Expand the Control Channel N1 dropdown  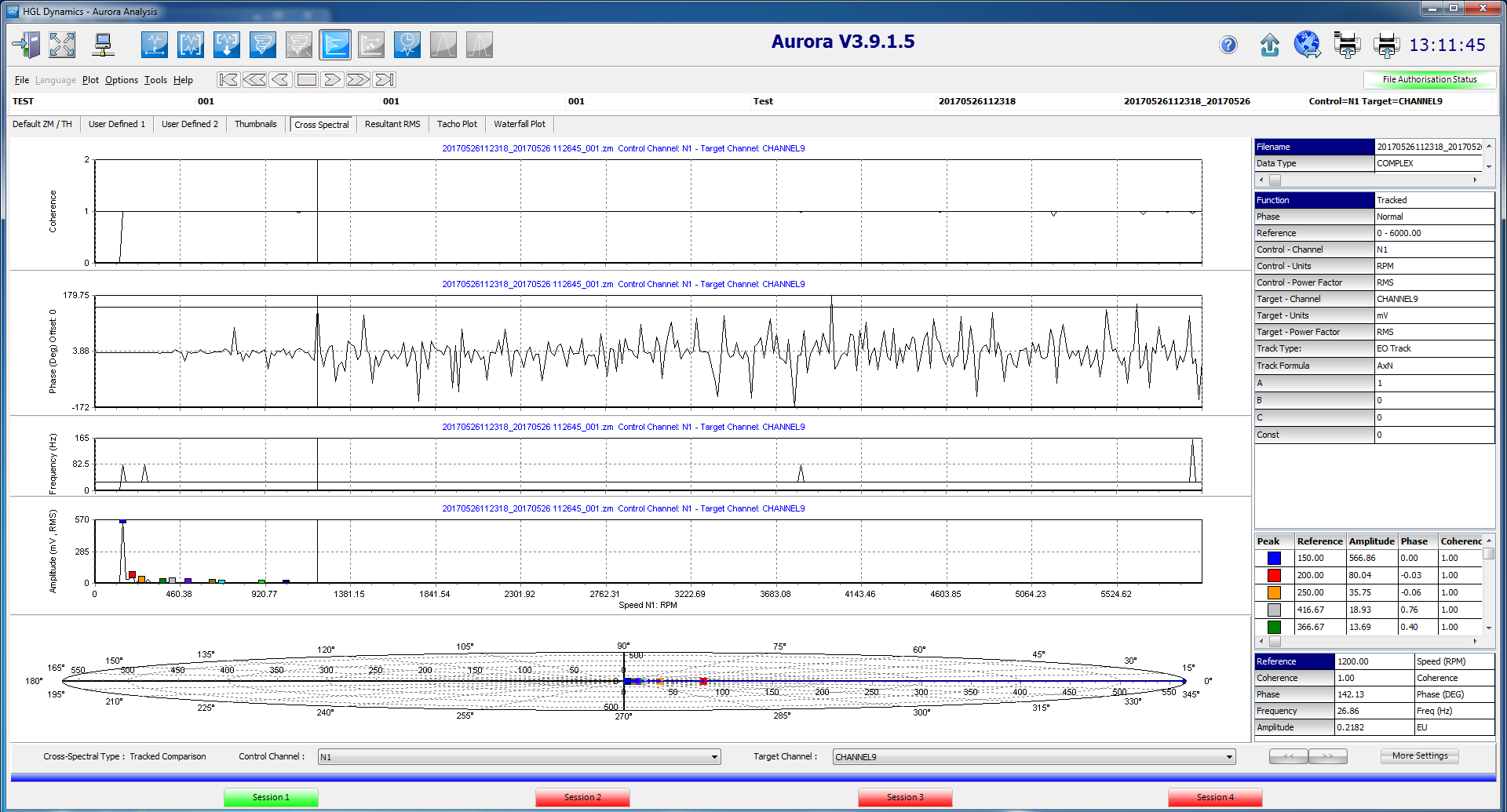coord(714,757)
